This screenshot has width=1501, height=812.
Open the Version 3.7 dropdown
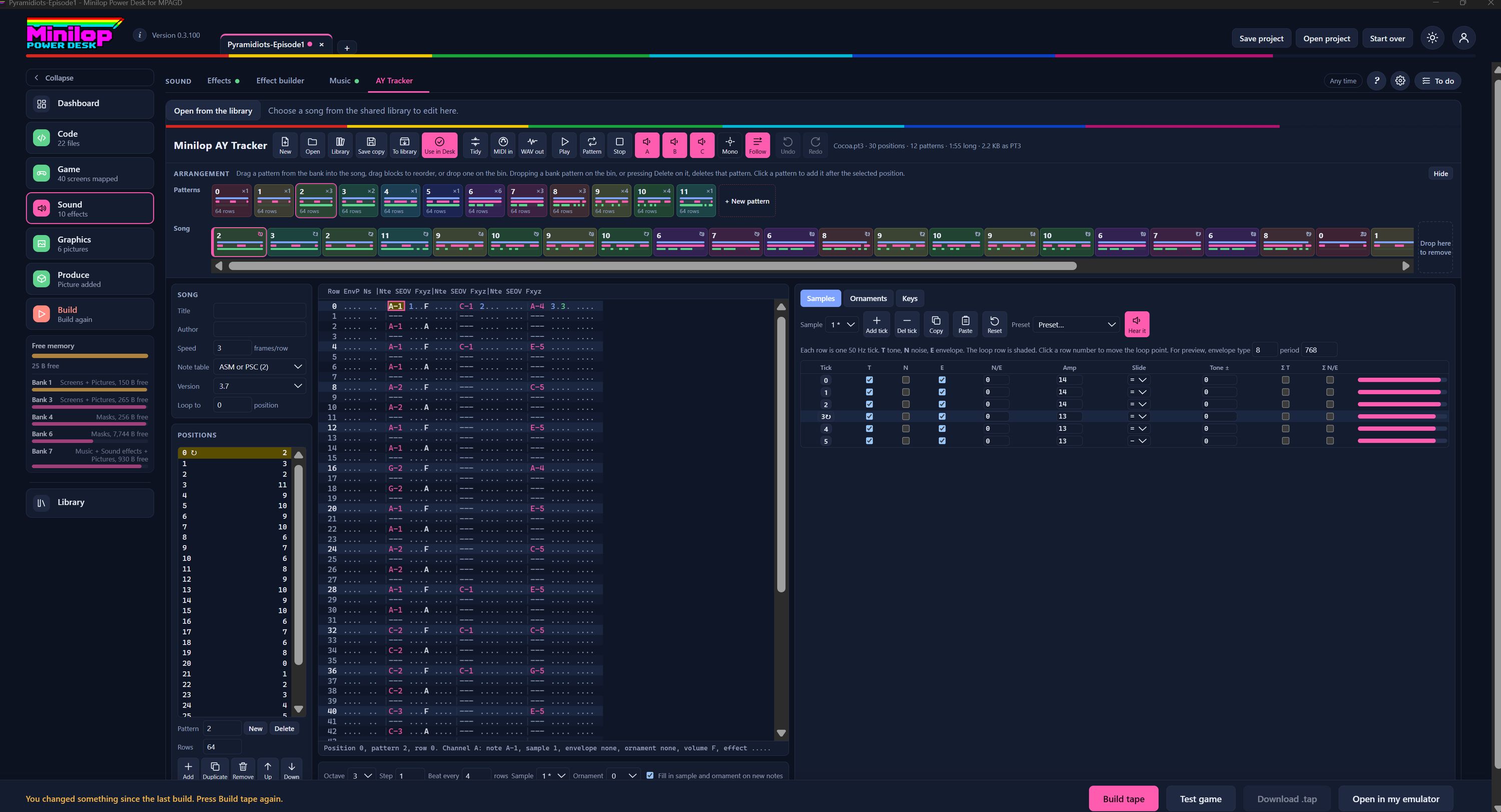(260, 386)
